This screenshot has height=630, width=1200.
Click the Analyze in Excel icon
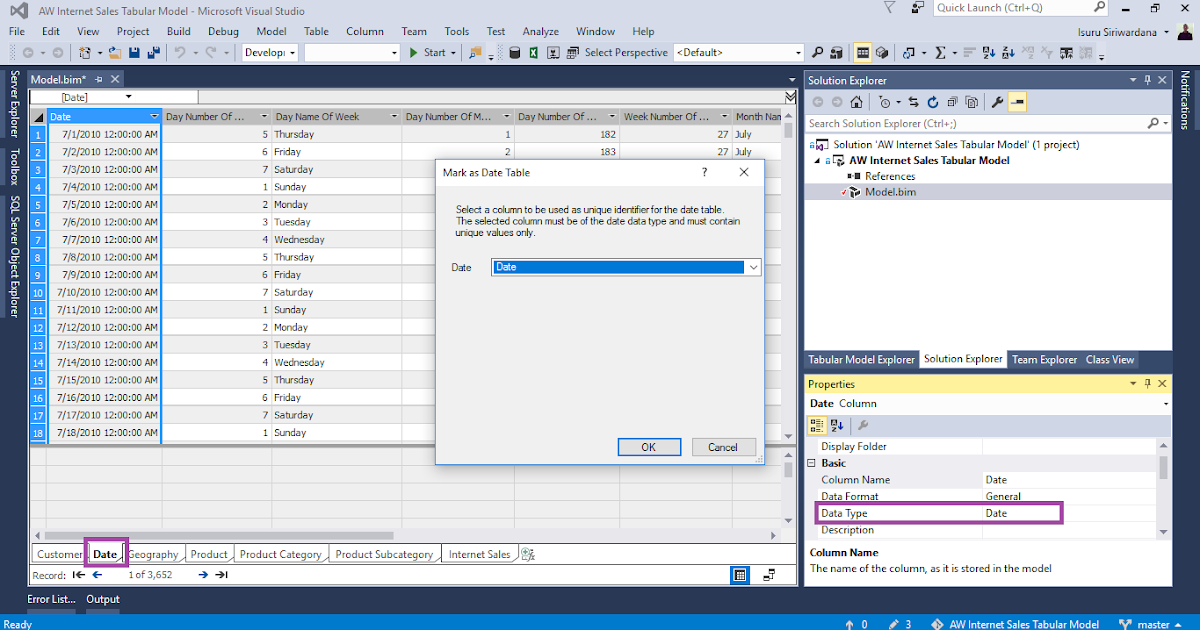533,52
